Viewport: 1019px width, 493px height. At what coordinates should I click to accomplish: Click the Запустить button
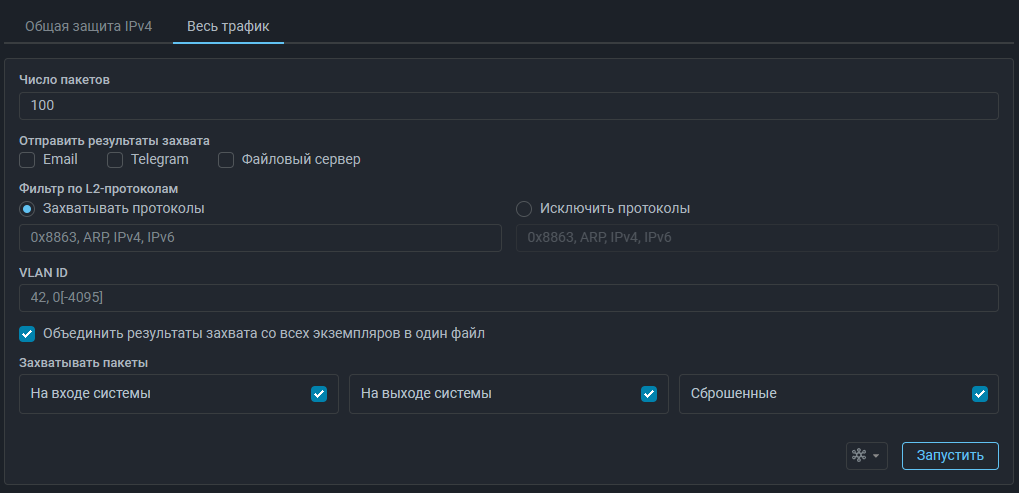pos(949,455)
